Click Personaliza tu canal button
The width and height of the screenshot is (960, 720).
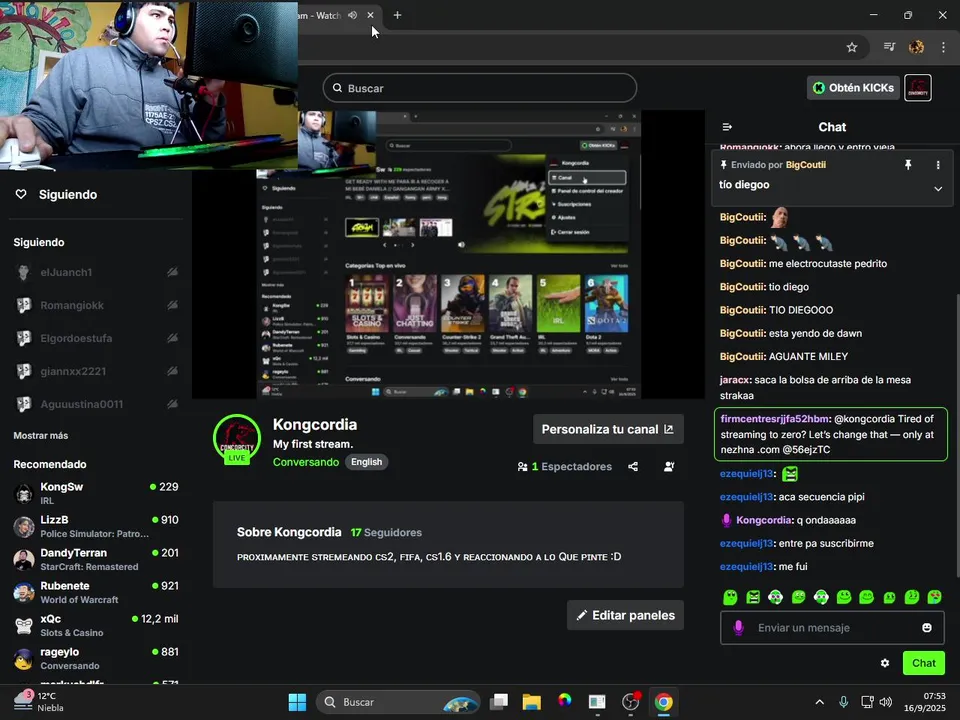pos(608,429)
